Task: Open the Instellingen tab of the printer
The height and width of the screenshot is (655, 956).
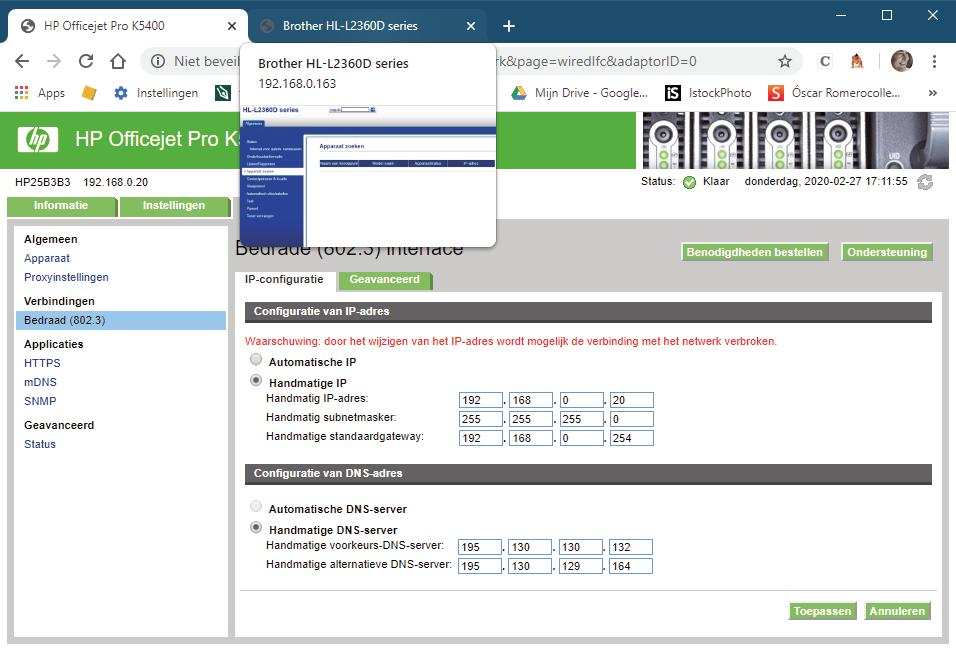Action: (x=174, y=206)
